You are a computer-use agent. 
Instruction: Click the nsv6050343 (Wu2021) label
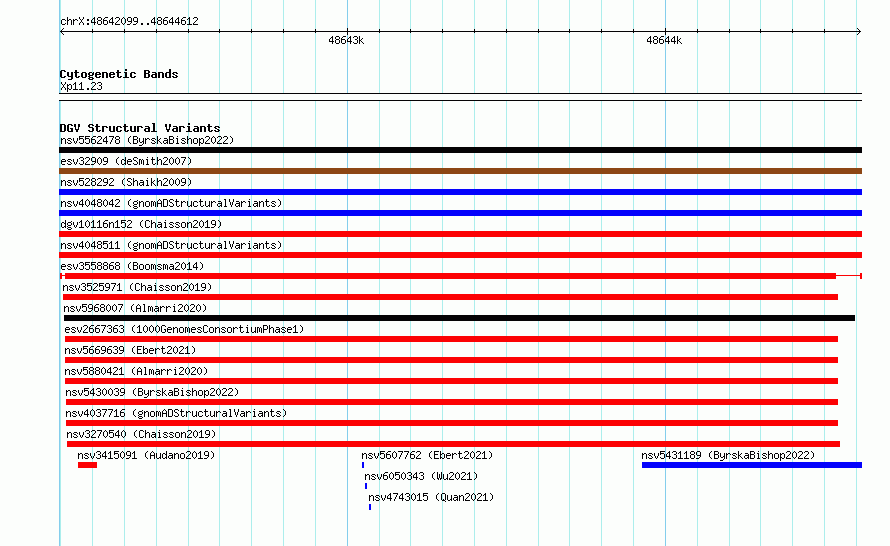coord(421,476)
